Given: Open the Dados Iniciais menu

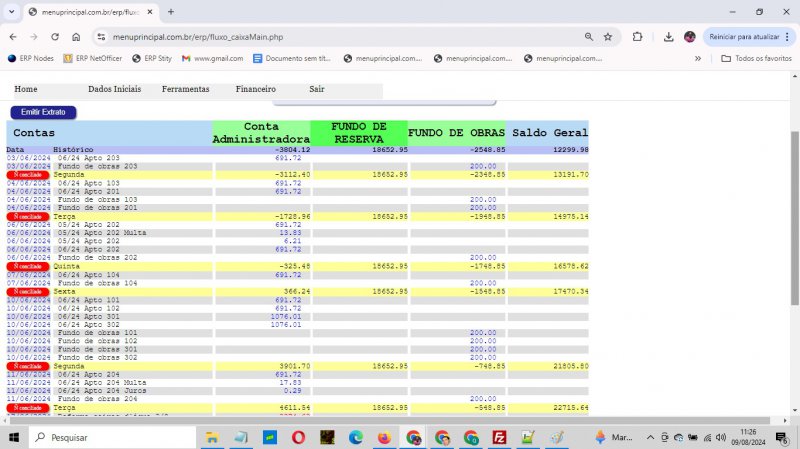Looking at the screenshot, I should click(114, 89).
